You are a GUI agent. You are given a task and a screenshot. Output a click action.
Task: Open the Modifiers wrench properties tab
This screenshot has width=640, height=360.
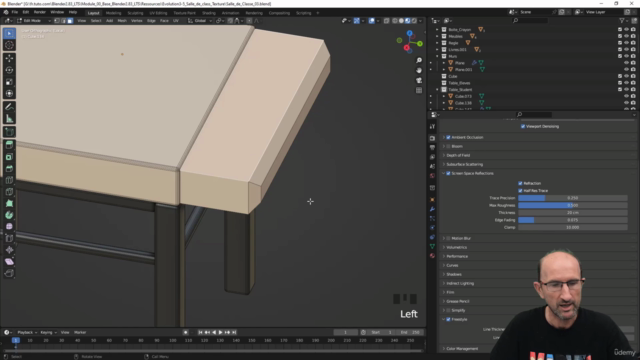click(x=432, y=209)
